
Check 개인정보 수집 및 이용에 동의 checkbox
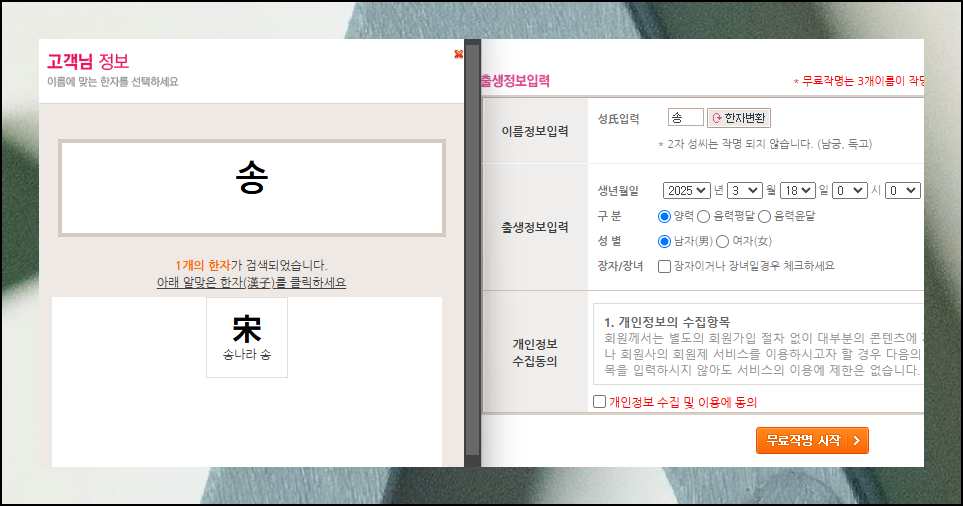click(x=599, y=402)
